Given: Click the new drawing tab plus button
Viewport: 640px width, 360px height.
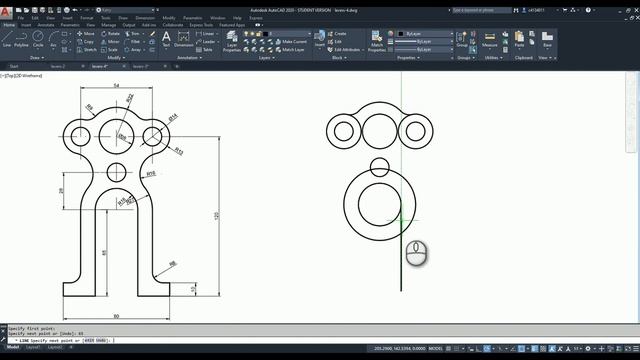Looking at the screenshot, I should [x=177, y=66].
